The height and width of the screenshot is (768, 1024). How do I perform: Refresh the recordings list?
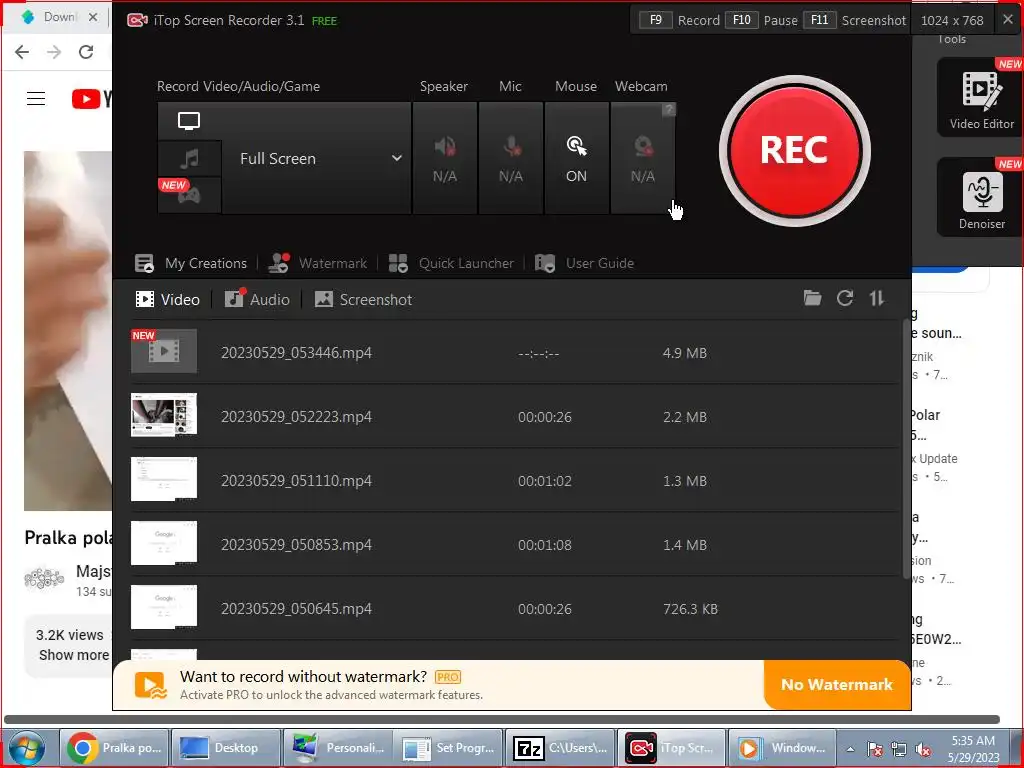point(845,298)
